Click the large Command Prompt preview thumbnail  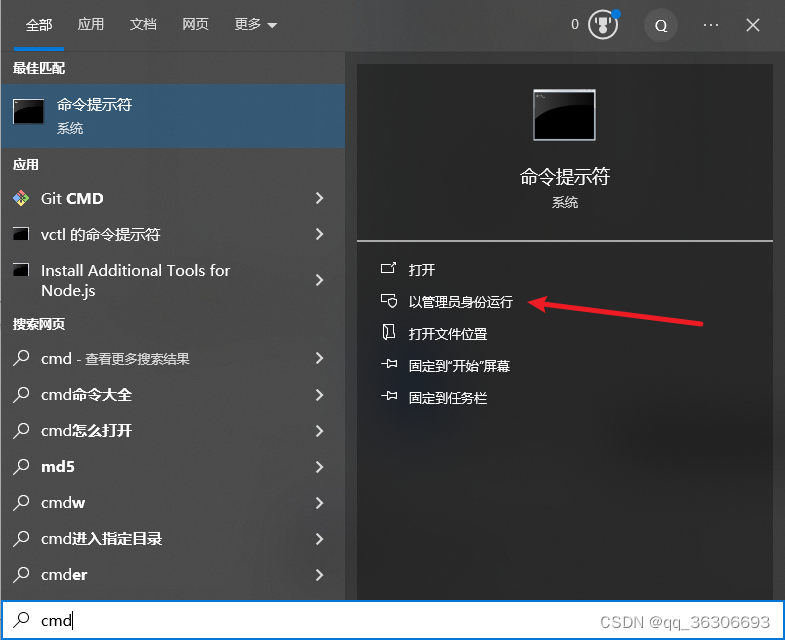[x=564, y=115]
